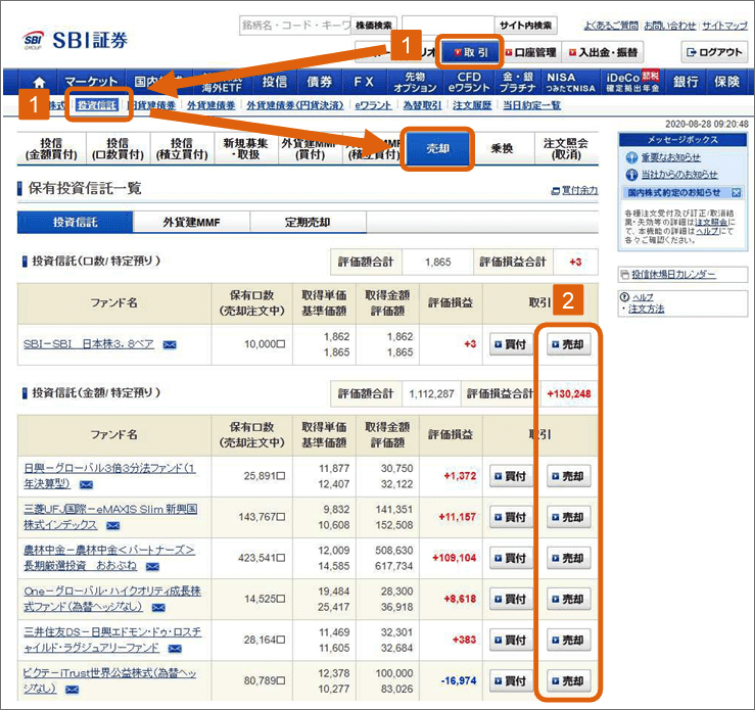
Task: Select the 売却 tab
Action: 437,148
